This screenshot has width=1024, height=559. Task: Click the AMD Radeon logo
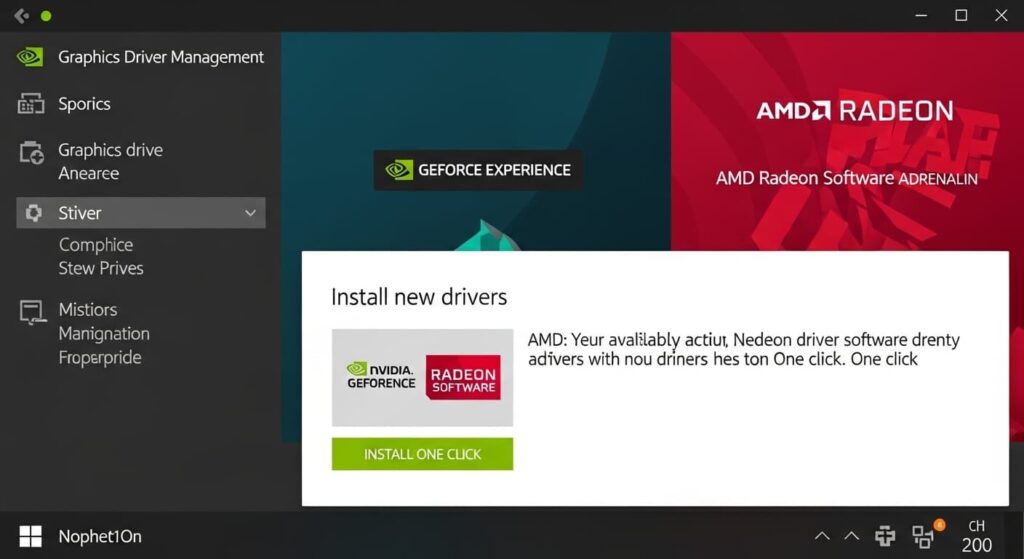855,111
